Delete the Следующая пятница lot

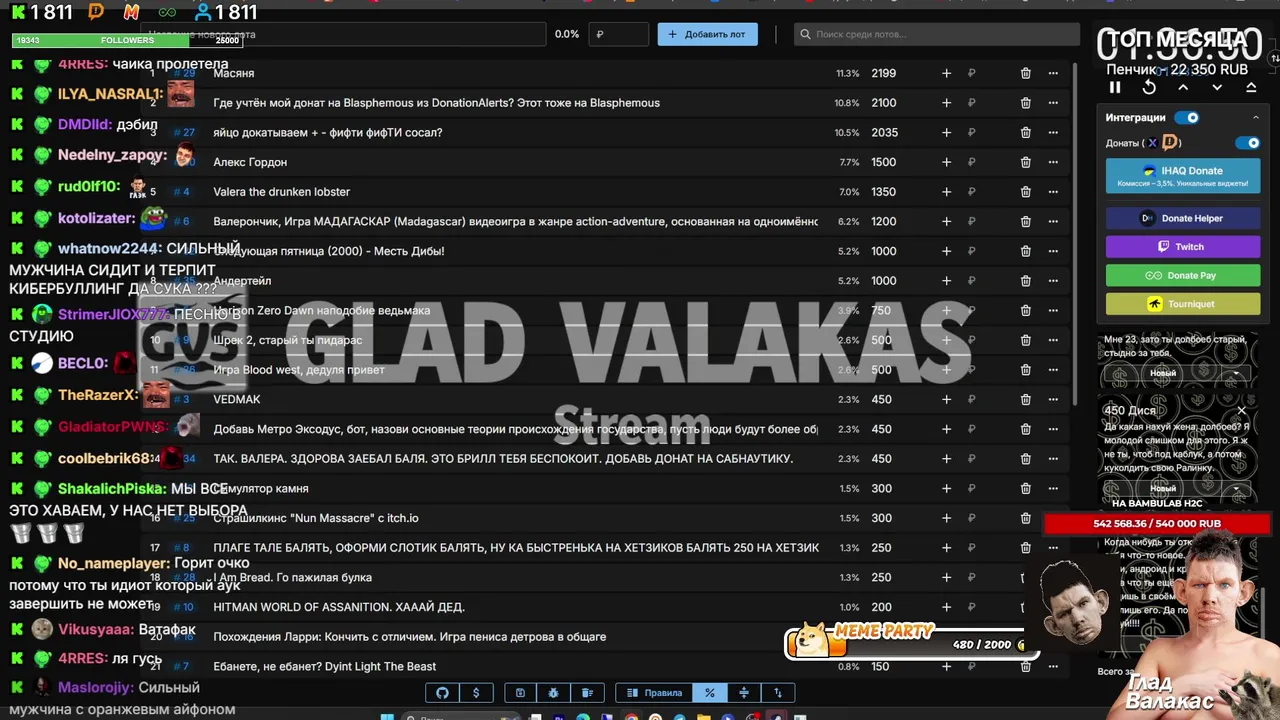pyautogui.click(x=1025, y=251)
